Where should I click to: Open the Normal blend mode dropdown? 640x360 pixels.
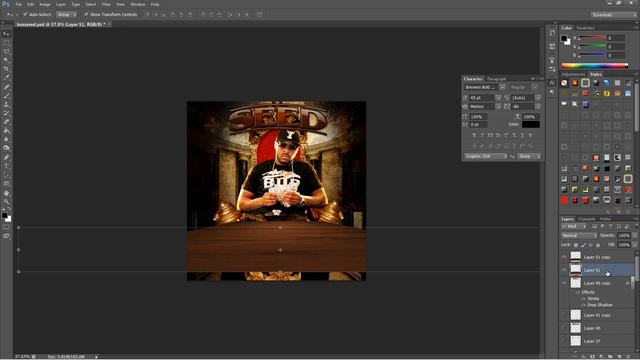point(579,236)
